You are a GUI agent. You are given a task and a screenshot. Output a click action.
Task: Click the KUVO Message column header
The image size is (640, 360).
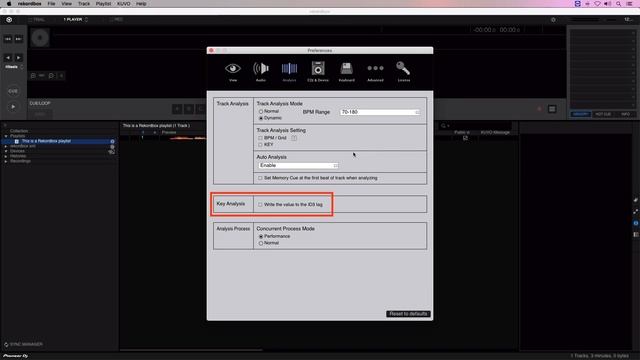click(x=495, y=132)
